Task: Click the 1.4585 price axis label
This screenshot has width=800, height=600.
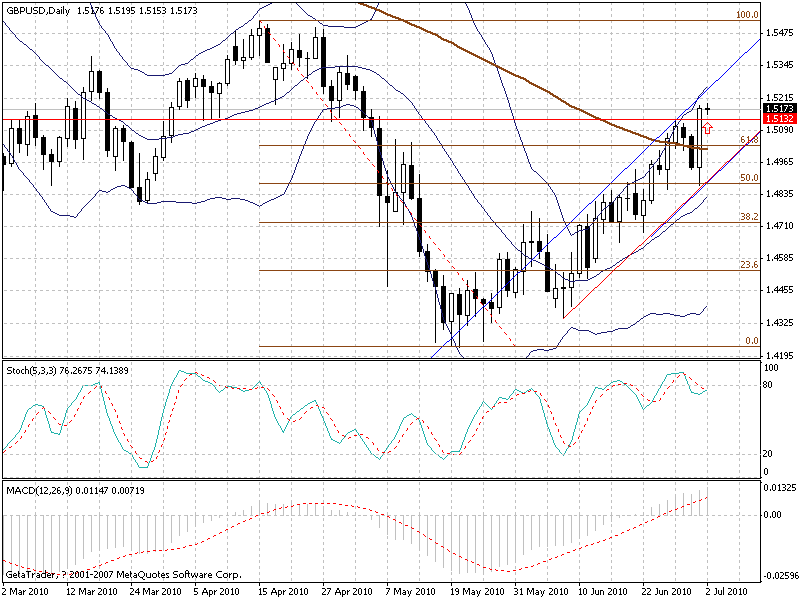Action: (x=780, y=258)
